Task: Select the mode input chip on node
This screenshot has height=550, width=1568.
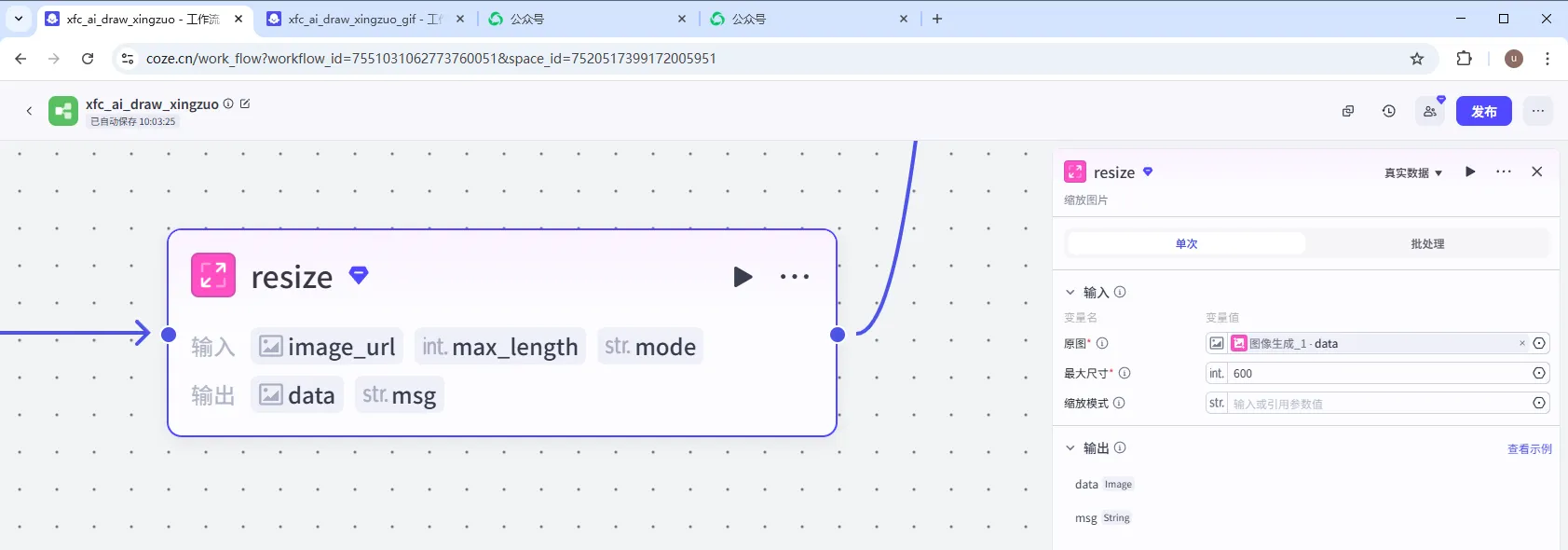Action: (x=650, y=347)
